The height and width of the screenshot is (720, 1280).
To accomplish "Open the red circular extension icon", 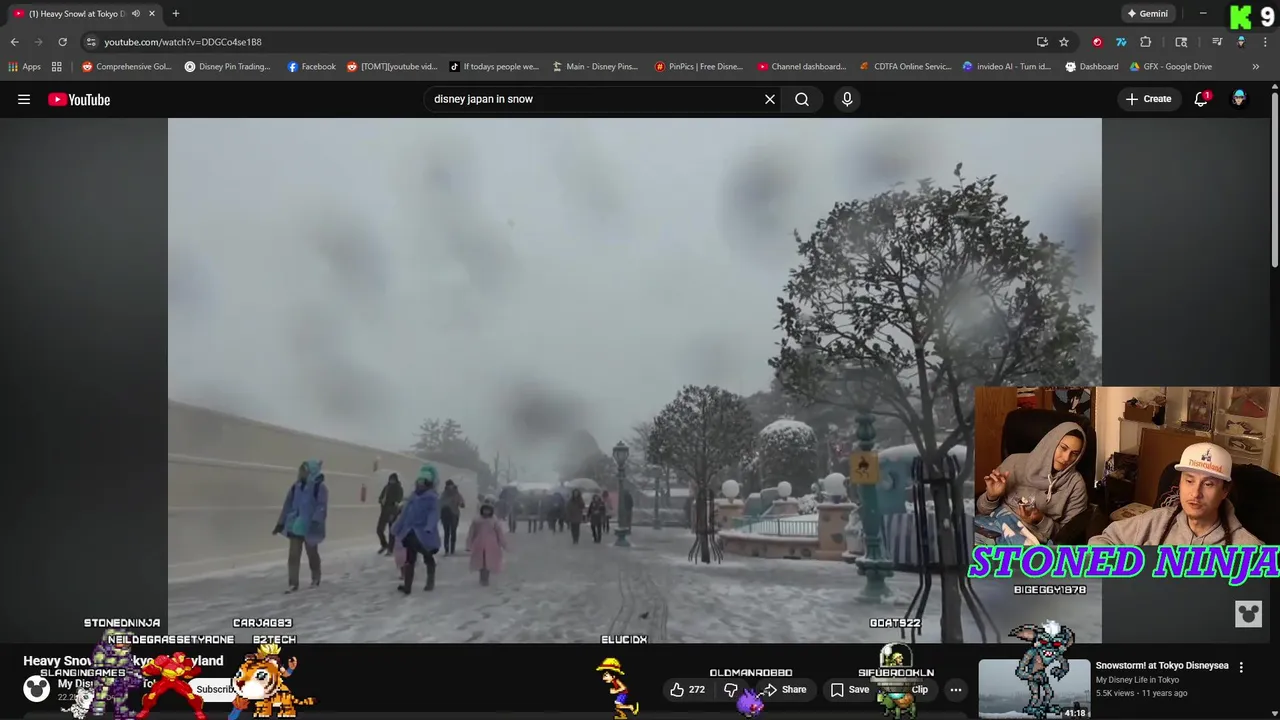I will tap(1097, 42).
